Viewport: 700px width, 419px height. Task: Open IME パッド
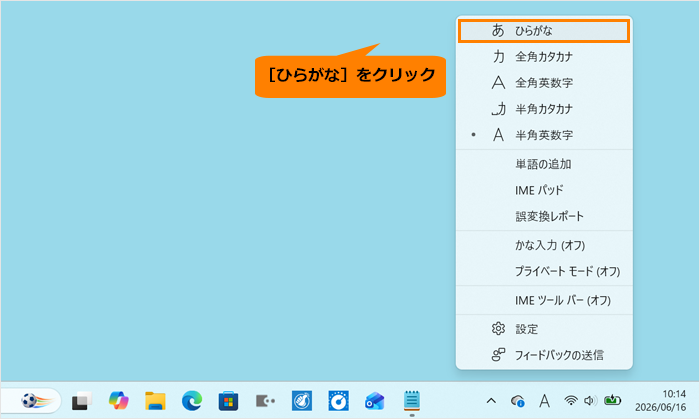click(544, 190)
